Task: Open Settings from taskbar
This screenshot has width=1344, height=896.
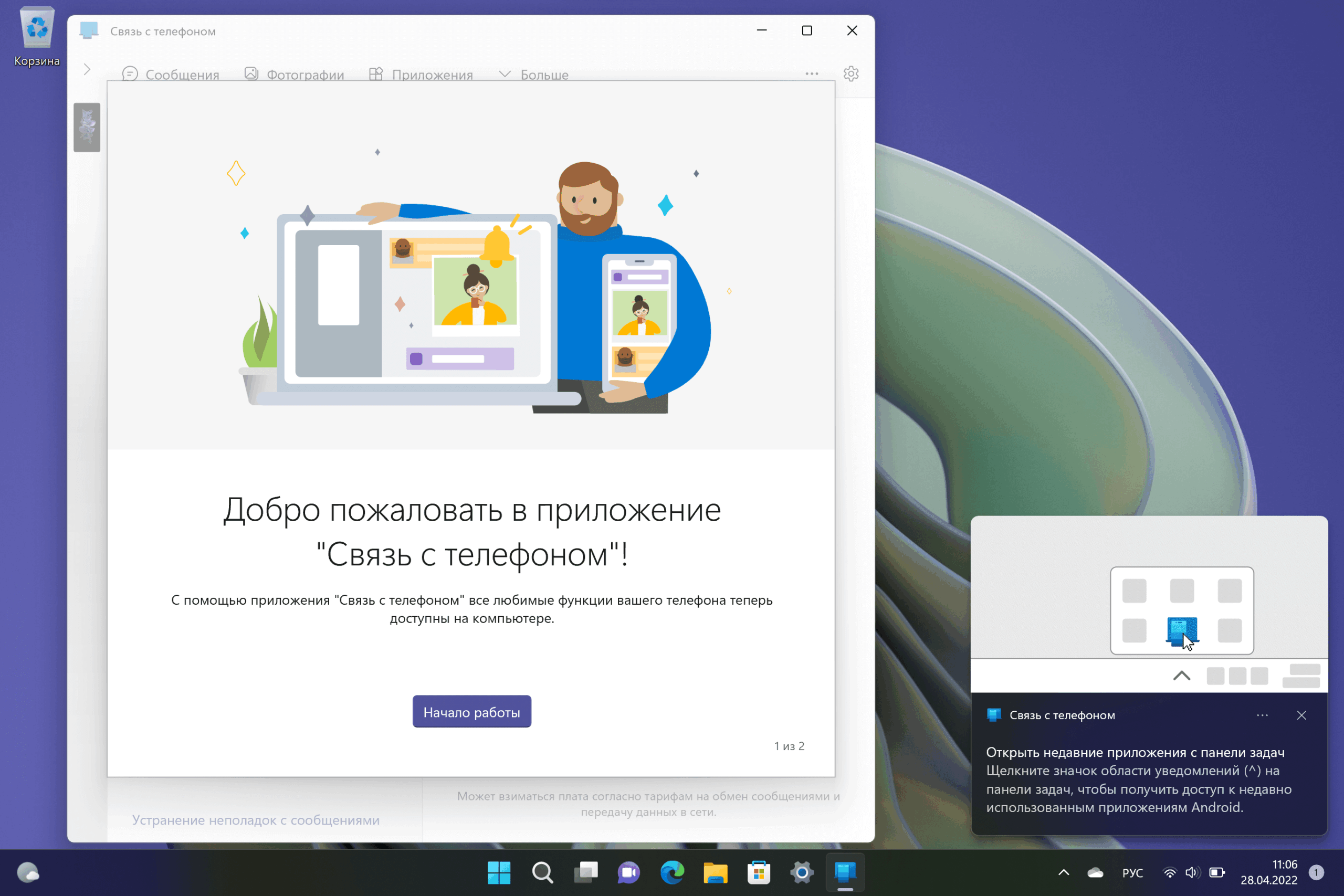Action: [x=802, y=872]
